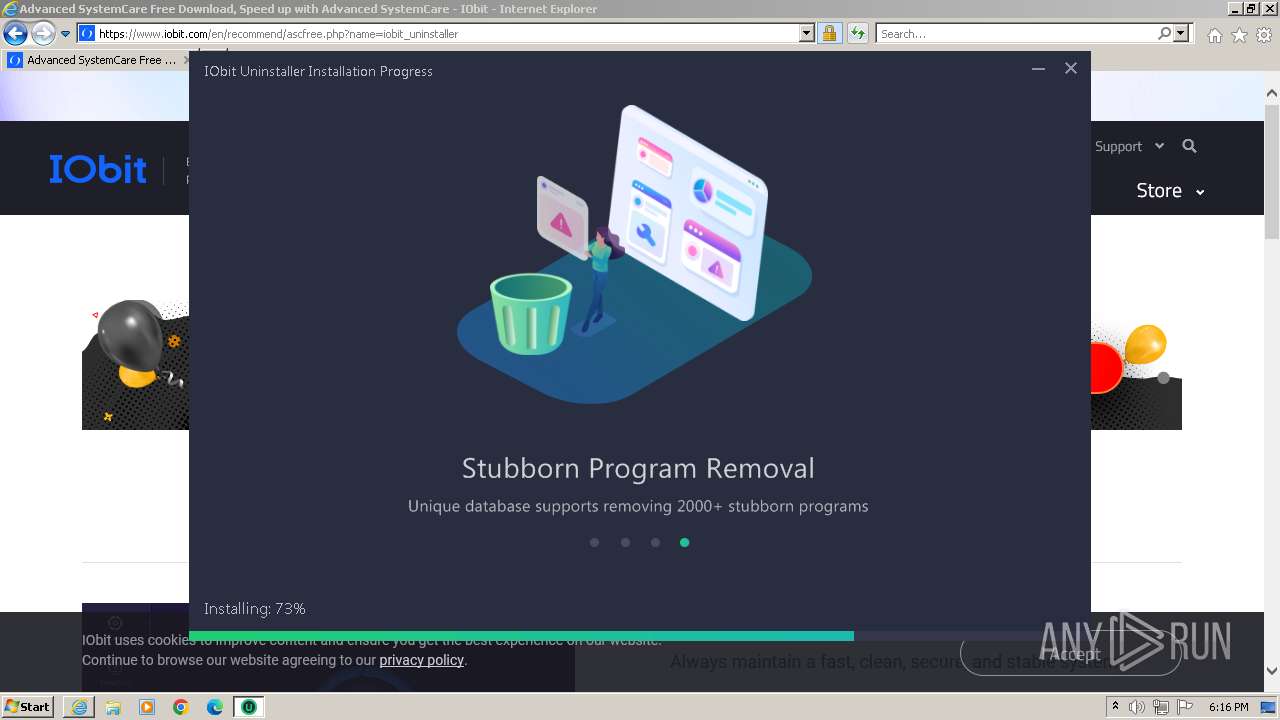
Task: Open the recent pages dropdown arrow
Action: tap(66, 34)
